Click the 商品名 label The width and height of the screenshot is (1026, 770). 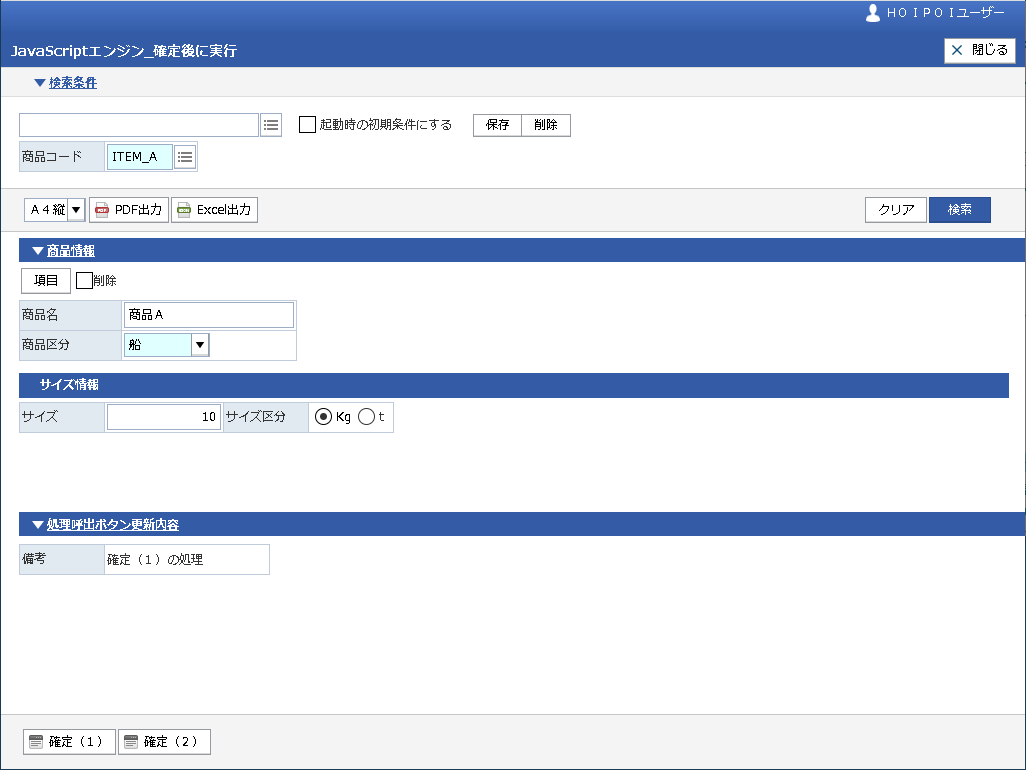pyautogui.click(x=40, y=315)
